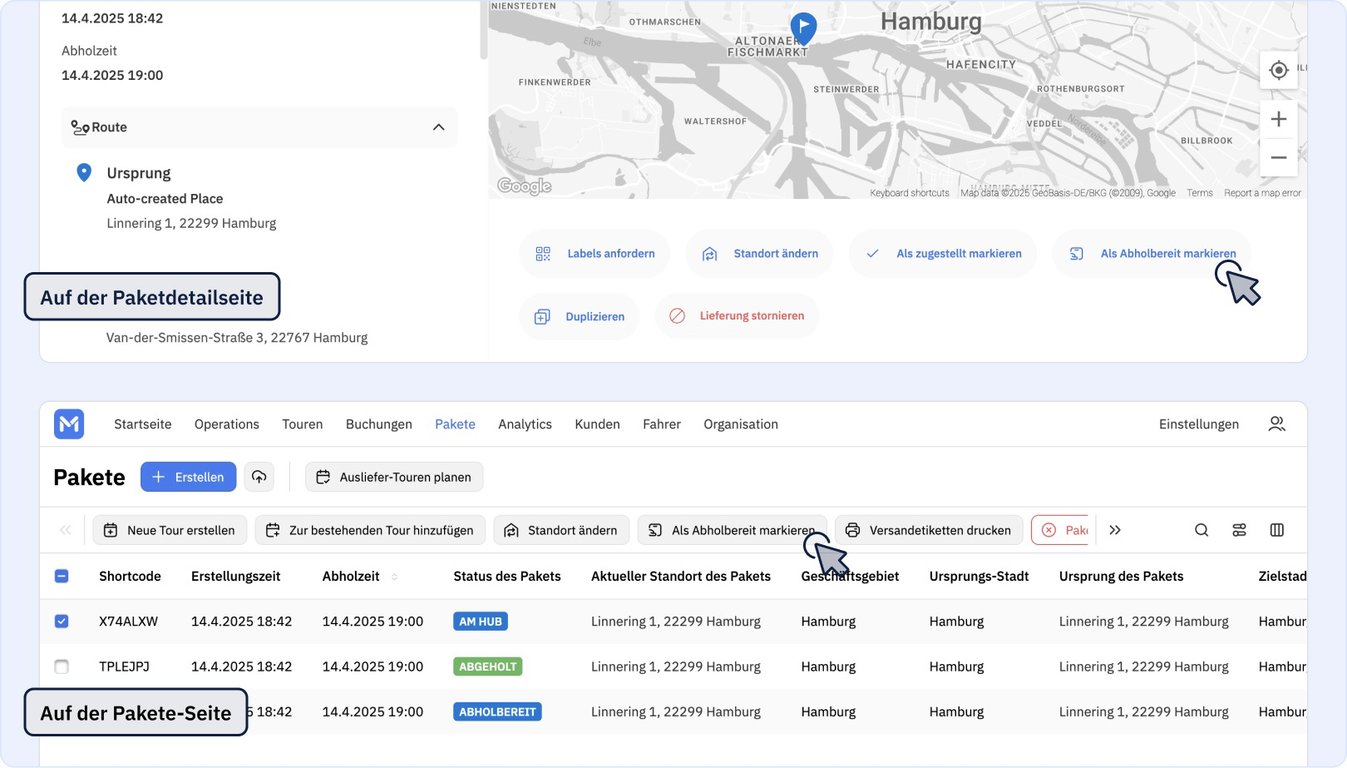
Task: Click the Ursprungs-Stadt column header
Action: (x=979, y=576)
